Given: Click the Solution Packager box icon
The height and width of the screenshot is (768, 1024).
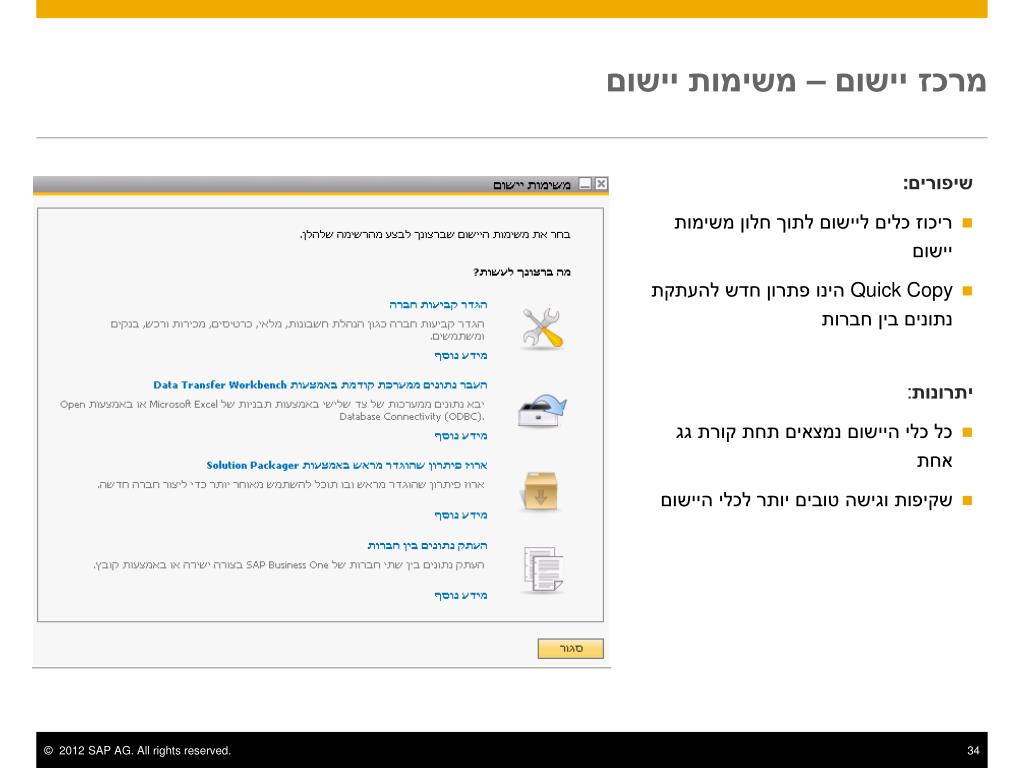Looking at the screenshot, I should pos(541,491).
